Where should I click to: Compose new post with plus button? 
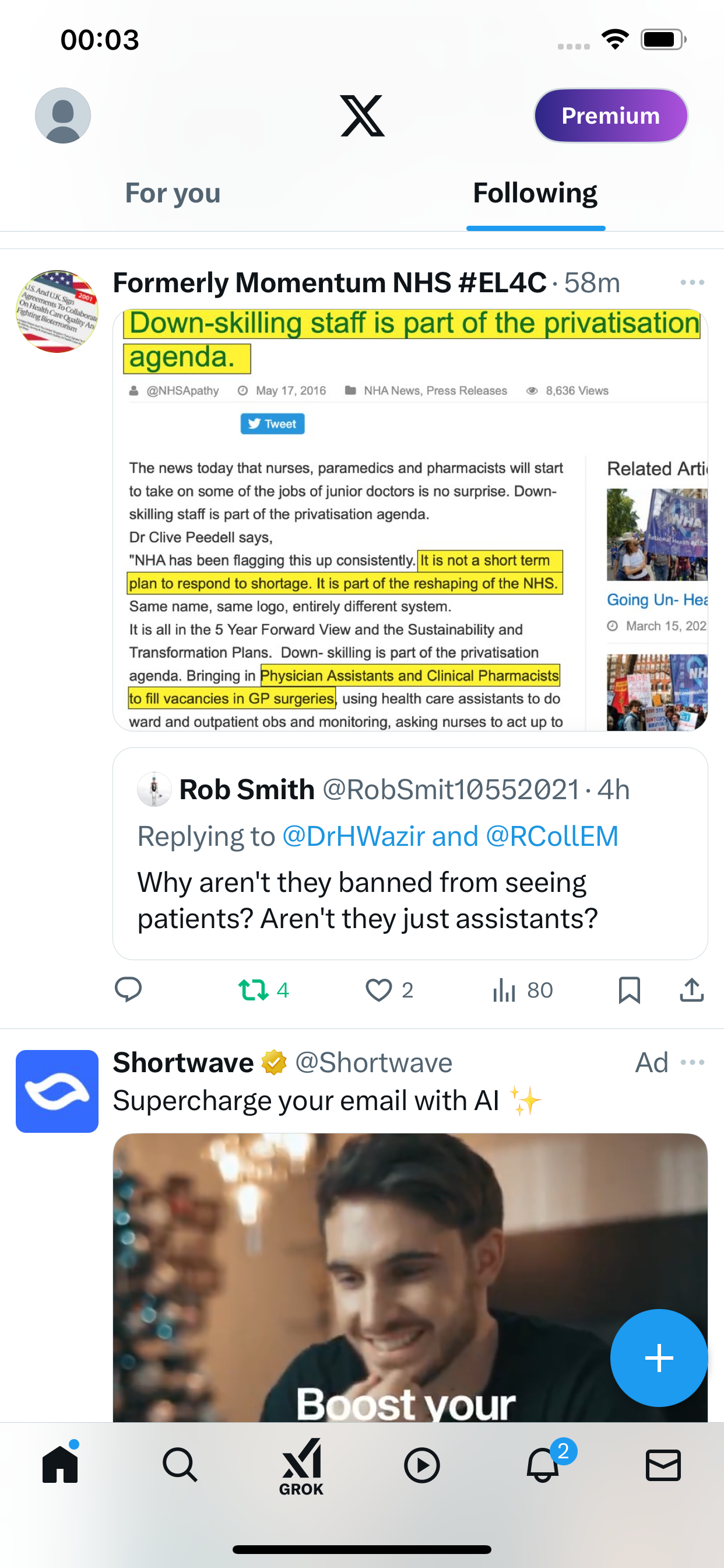659,1358
